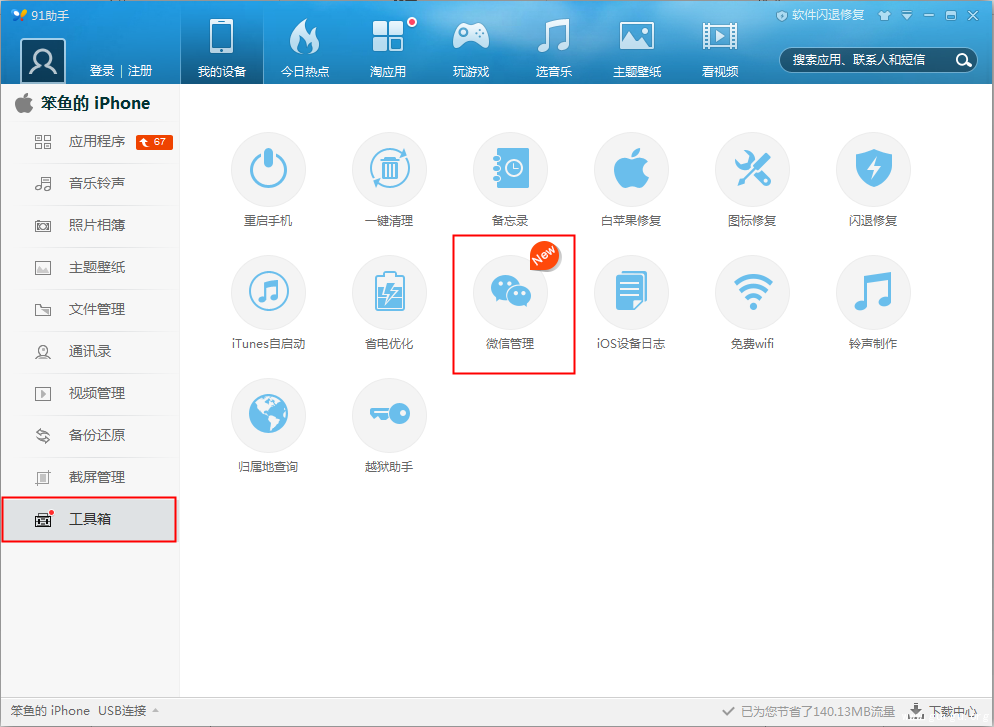Open the 重启手机 restart phone tool
This screenshot has width=994, height=727.
(x=268, y=169)
